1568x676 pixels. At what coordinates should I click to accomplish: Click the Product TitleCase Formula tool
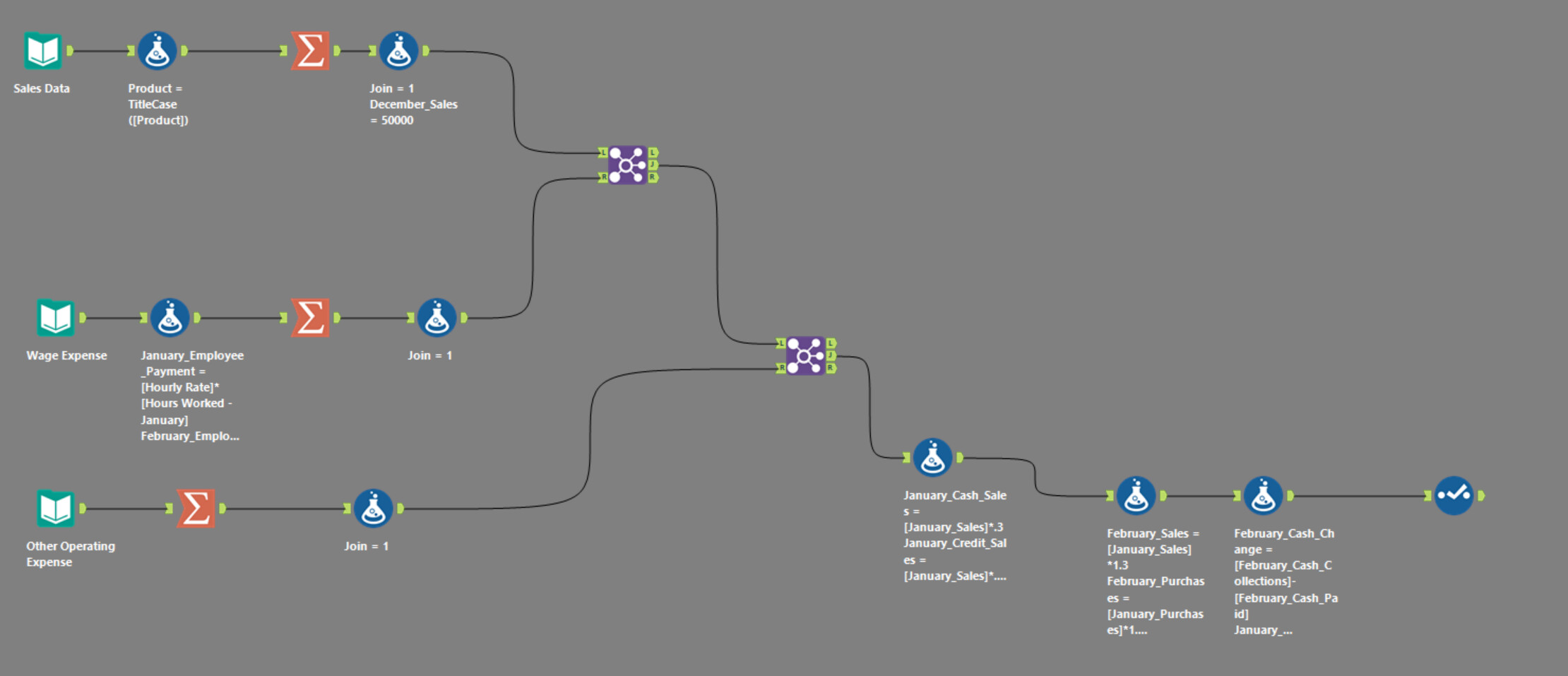pyautogui.click(x=157, y=51)
